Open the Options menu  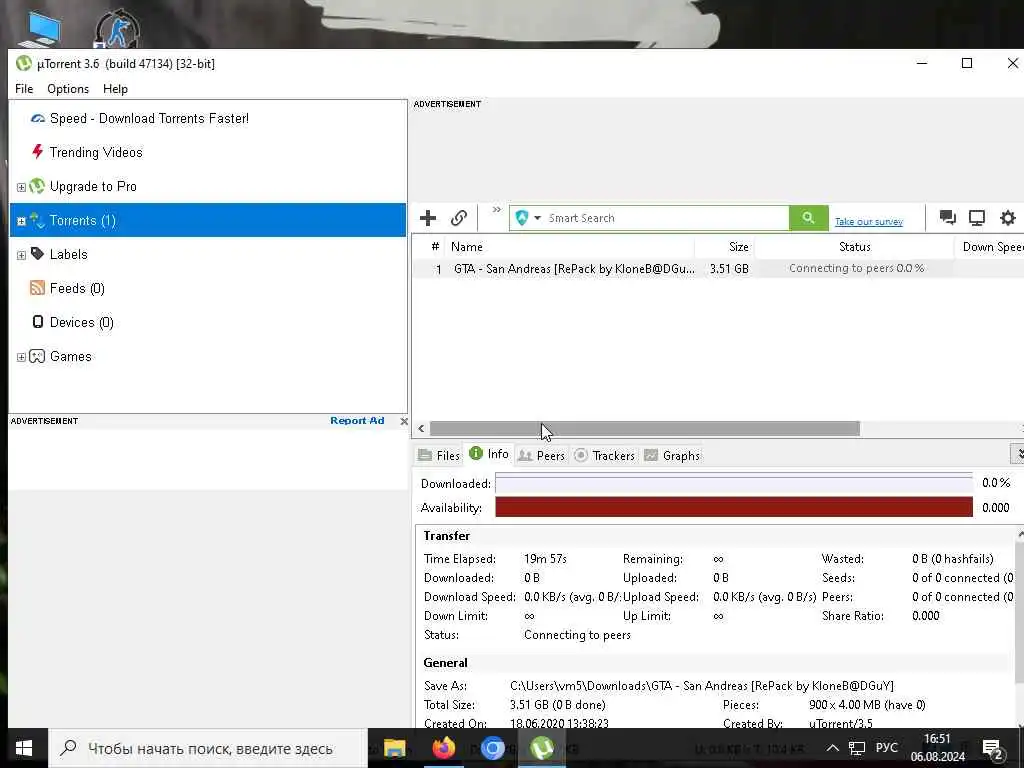[x=68, y=89]
